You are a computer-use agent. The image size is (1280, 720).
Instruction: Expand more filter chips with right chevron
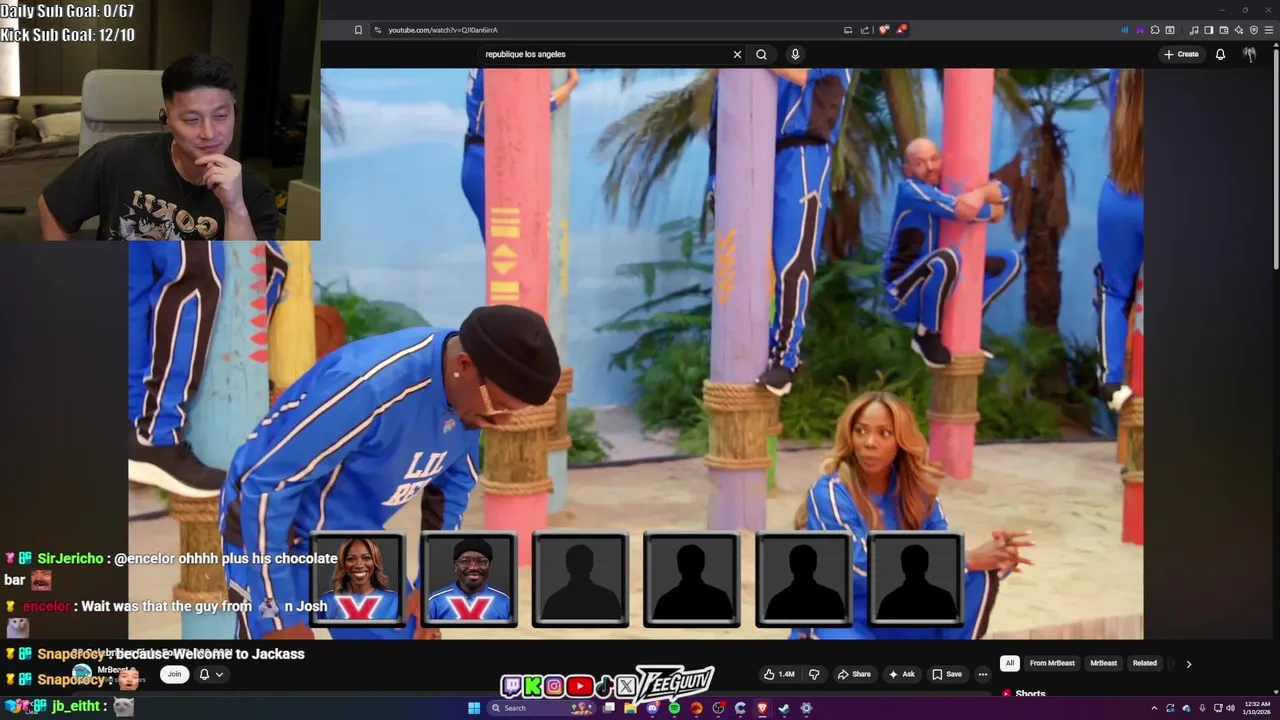pos(1188,663)
